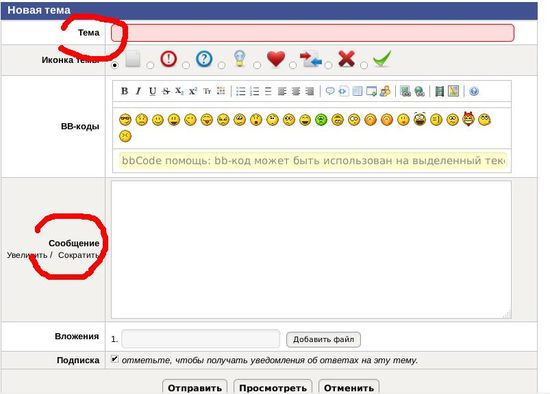Image resolution: width=550 pixels, height=394 pixels.
Task: Select the red exclamation topic icon
Action: click(168, 59)
